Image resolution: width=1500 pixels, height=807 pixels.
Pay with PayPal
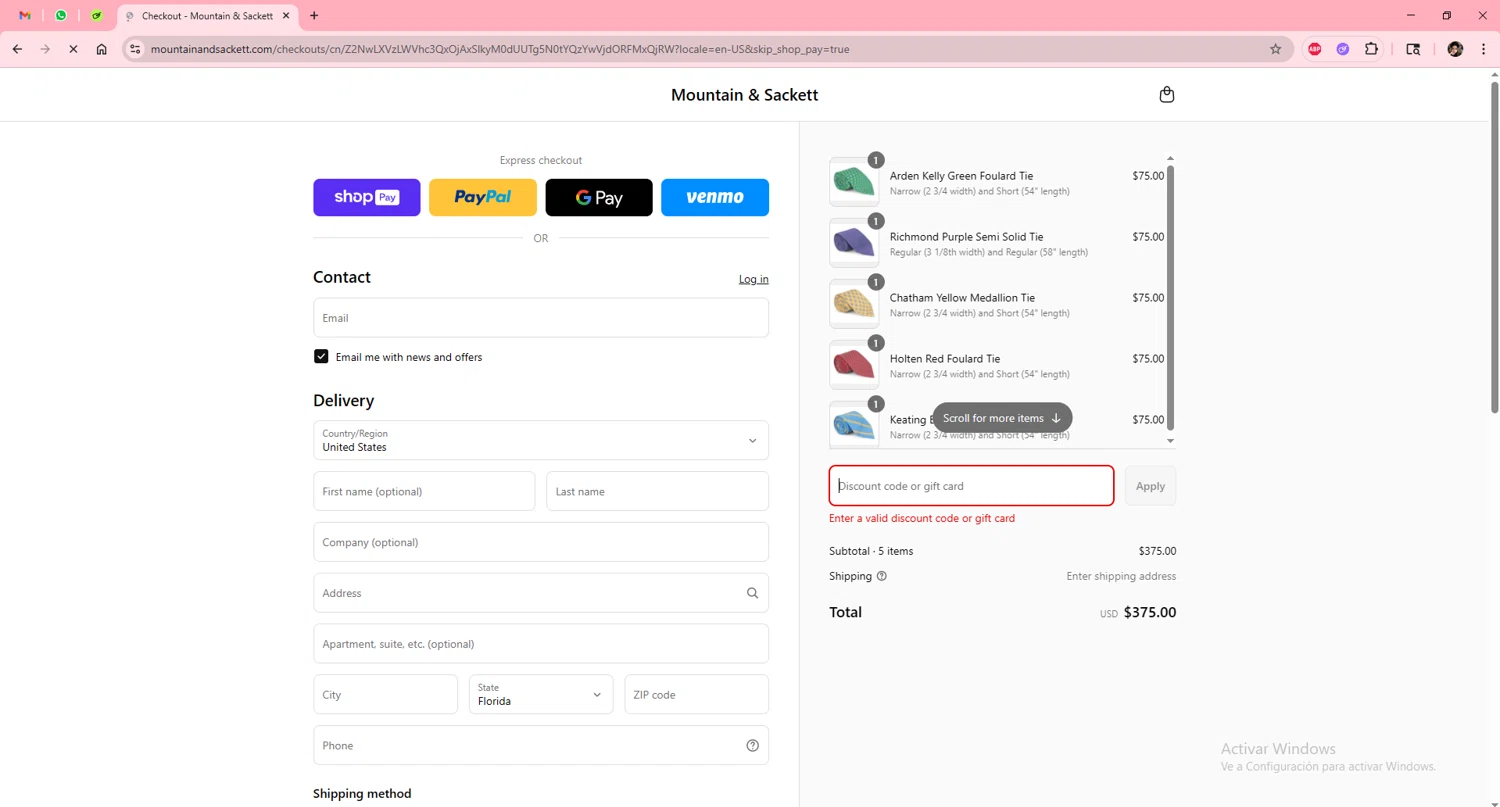[483, 197]
